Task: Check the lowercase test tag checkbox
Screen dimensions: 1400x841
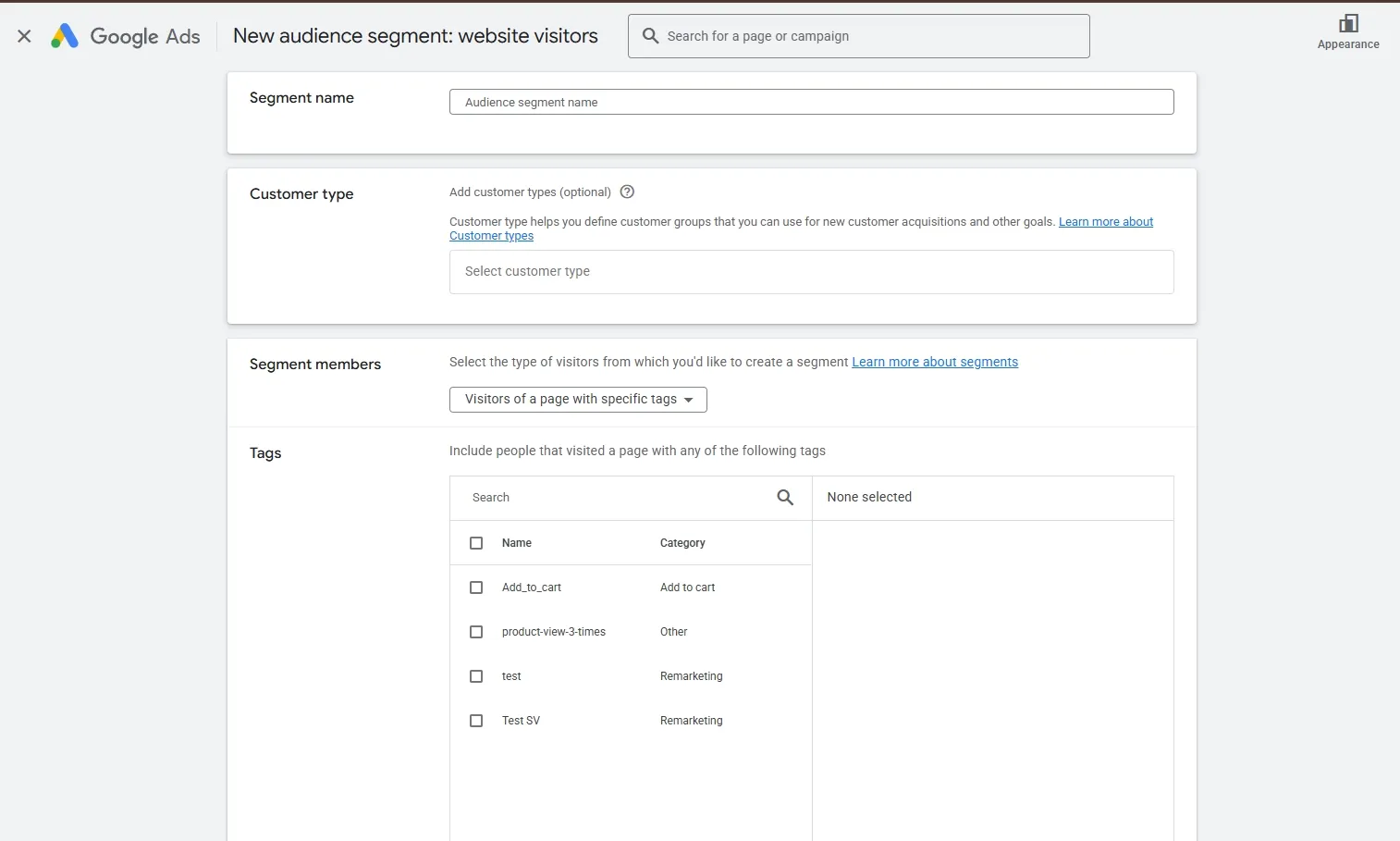Action: point(476,676)
